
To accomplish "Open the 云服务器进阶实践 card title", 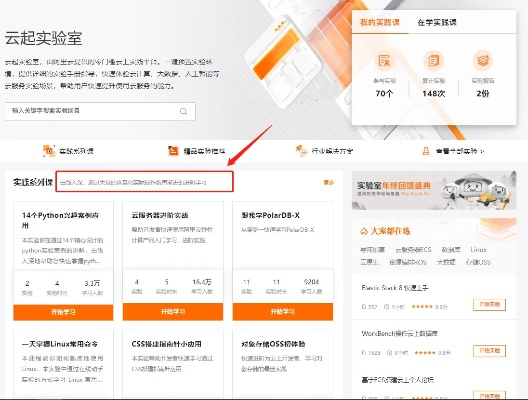I will point(160,215).
